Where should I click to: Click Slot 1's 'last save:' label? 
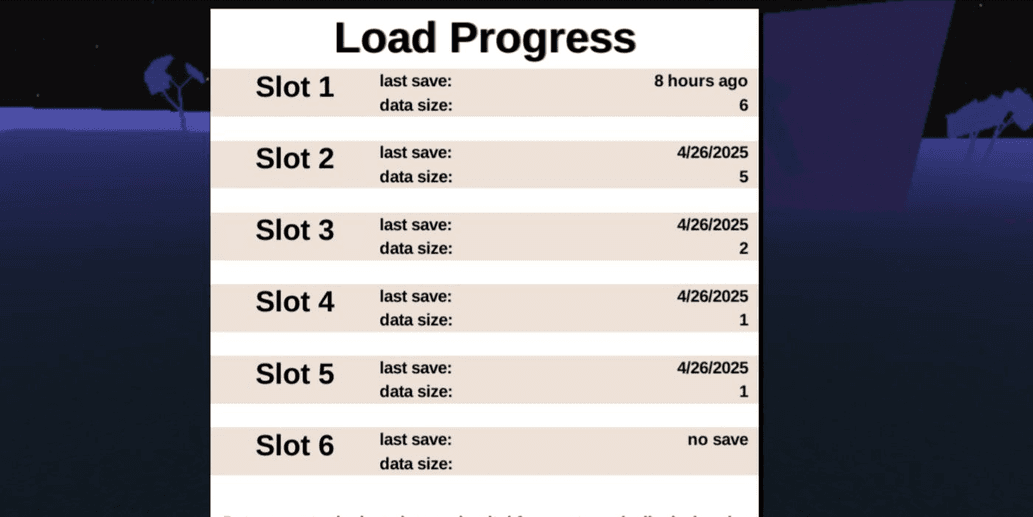pos(415,81)
